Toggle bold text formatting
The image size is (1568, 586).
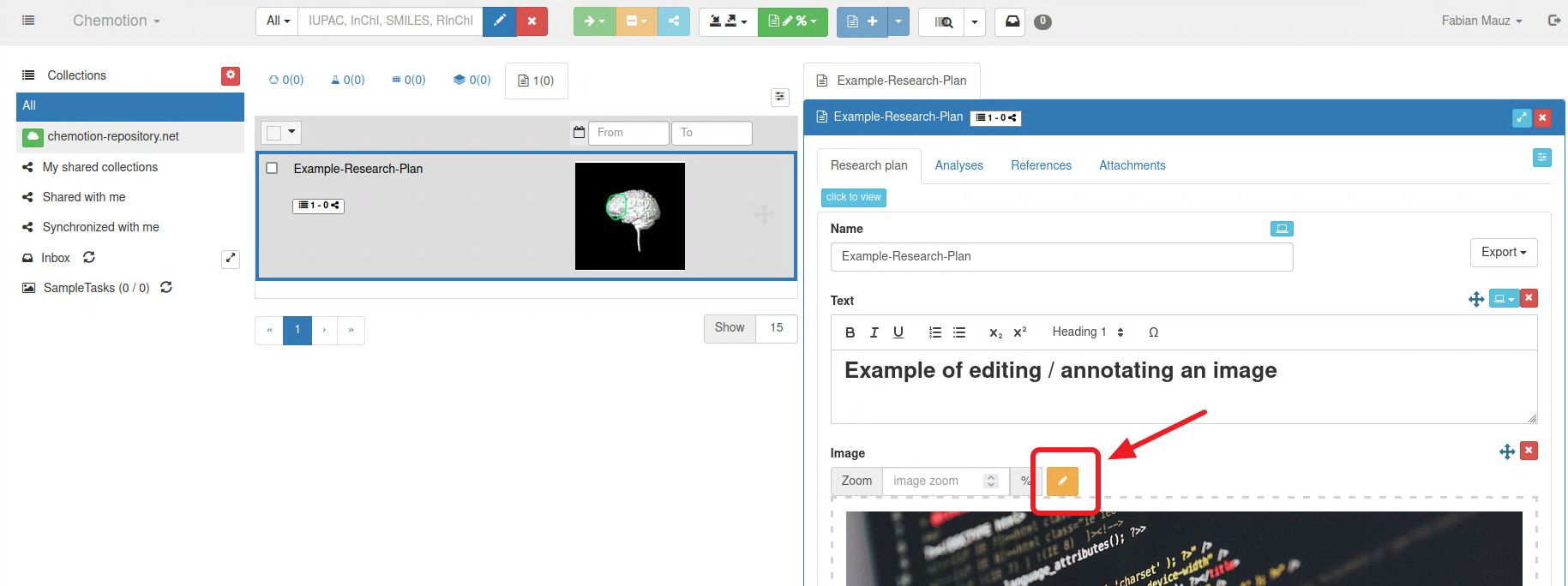[850, 332]
